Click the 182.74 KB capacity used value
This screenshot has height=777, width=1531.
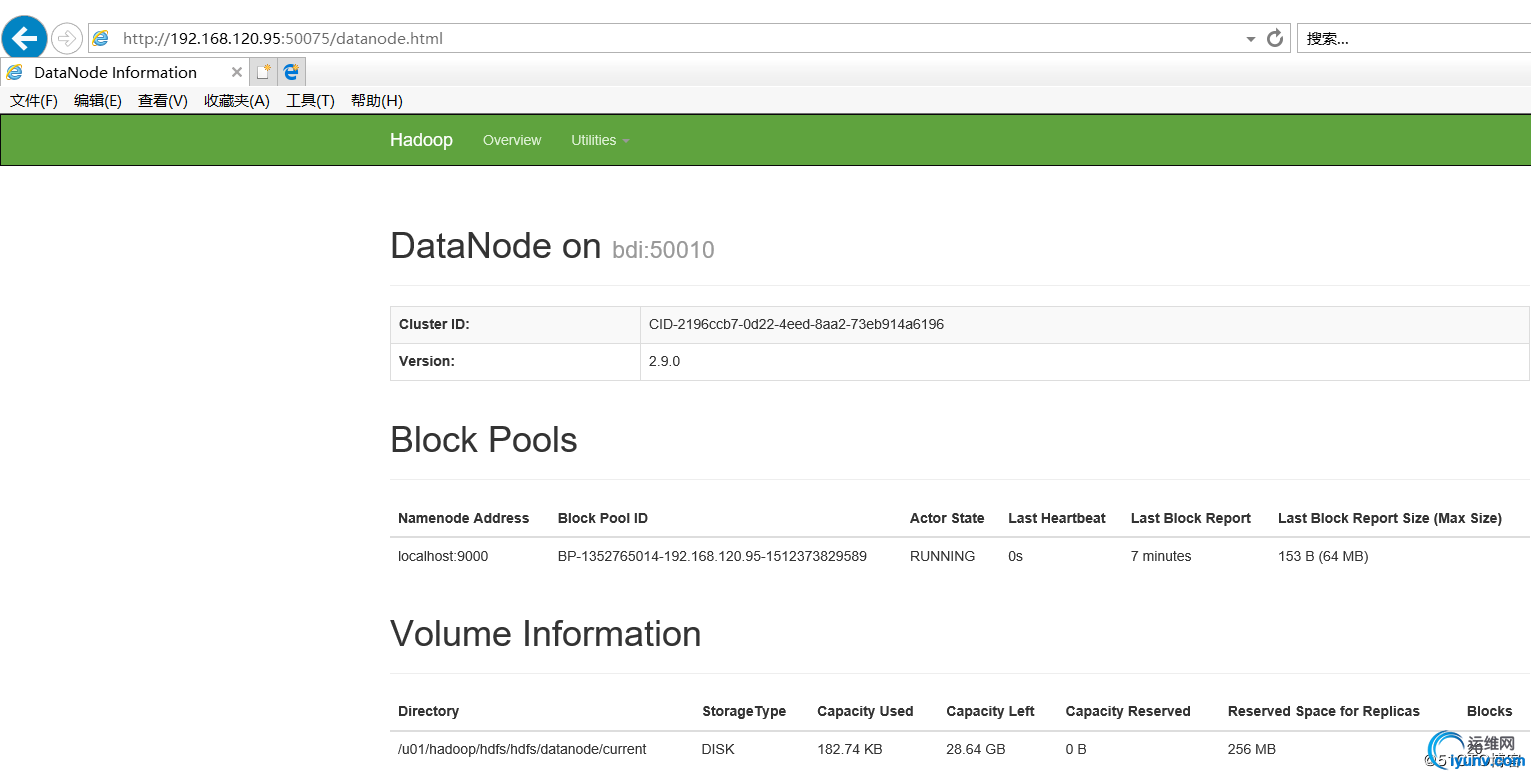click(x=850, y=749)
